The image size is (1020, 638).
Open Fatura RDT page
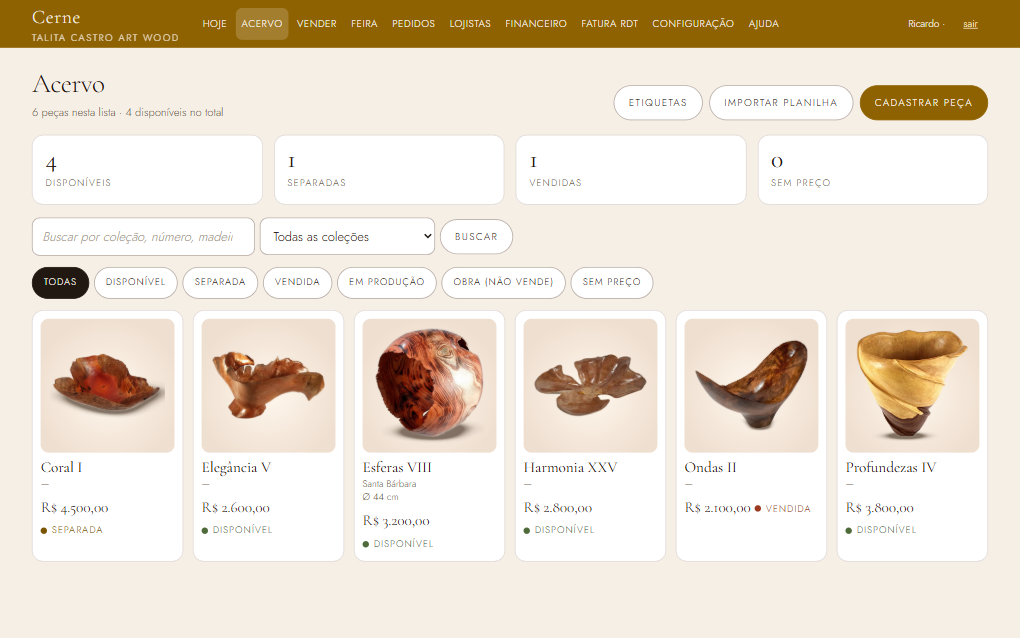pos(610,24)
